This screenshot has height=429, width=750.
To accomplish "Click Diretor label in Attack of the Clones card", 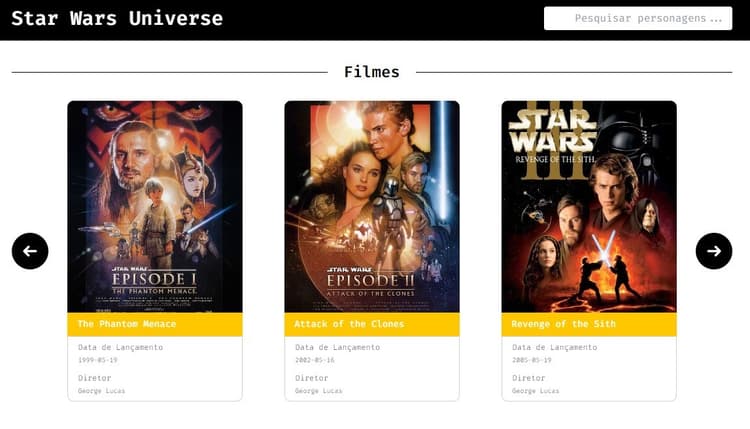I will click(312, 378).
